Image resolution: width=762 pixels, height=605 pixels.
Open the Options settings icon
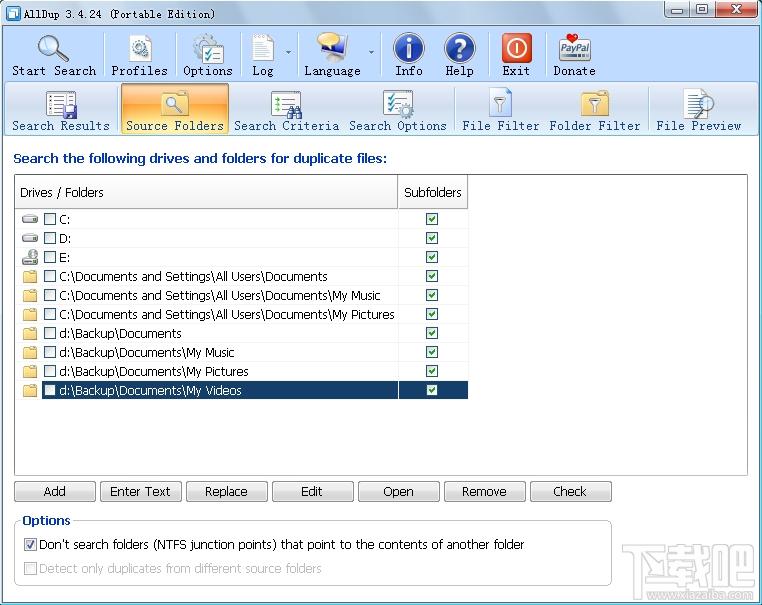[208, 48]
